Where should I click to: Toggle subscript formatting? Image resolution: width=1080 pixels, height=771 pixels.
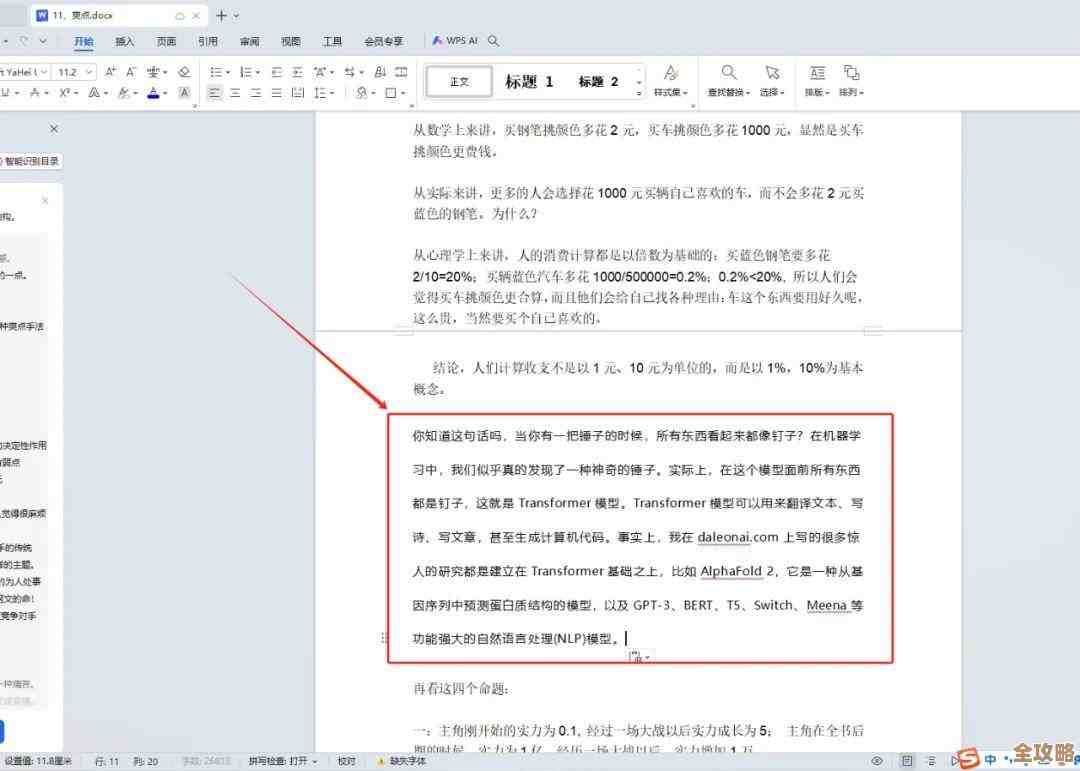pos(62,93)
